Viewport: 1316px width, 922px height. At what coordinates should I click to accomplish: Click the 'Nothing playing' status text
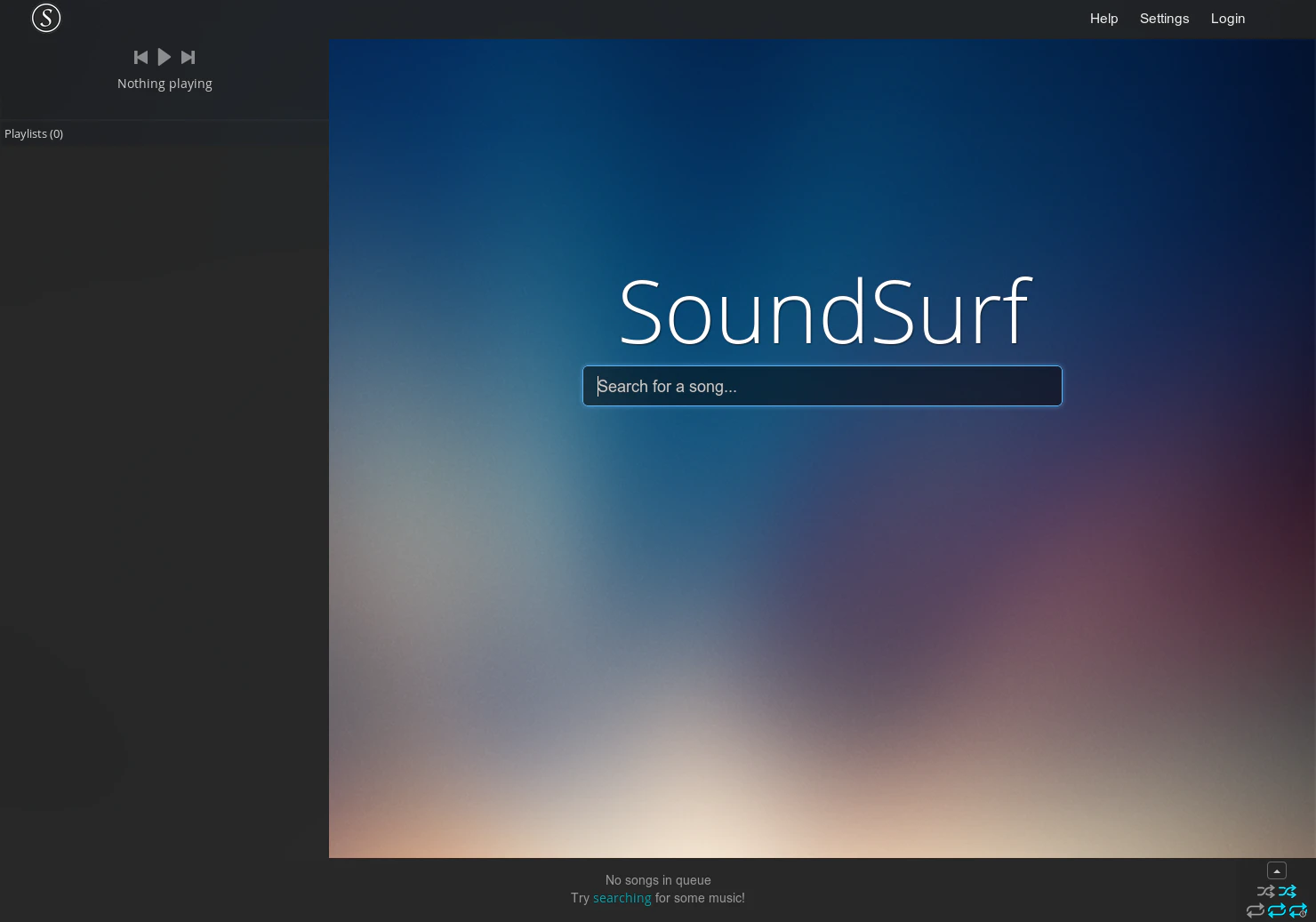click(164, 84)
